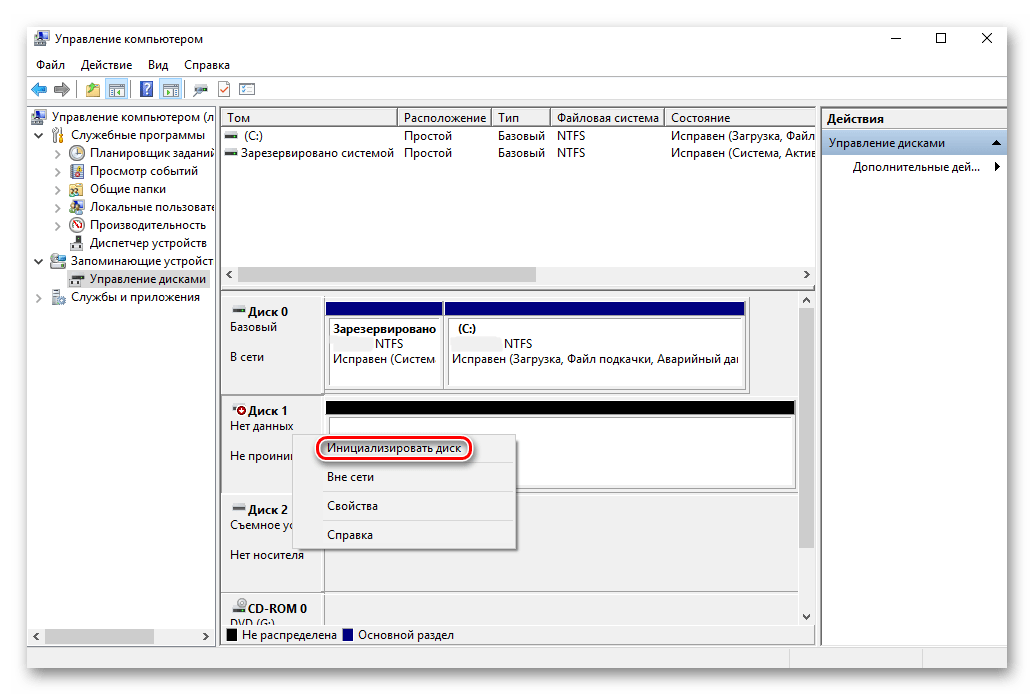Viewport: 1034px width, 695px height.
Task: Click the Производительность red gauge icon
Action: point(77,225)
